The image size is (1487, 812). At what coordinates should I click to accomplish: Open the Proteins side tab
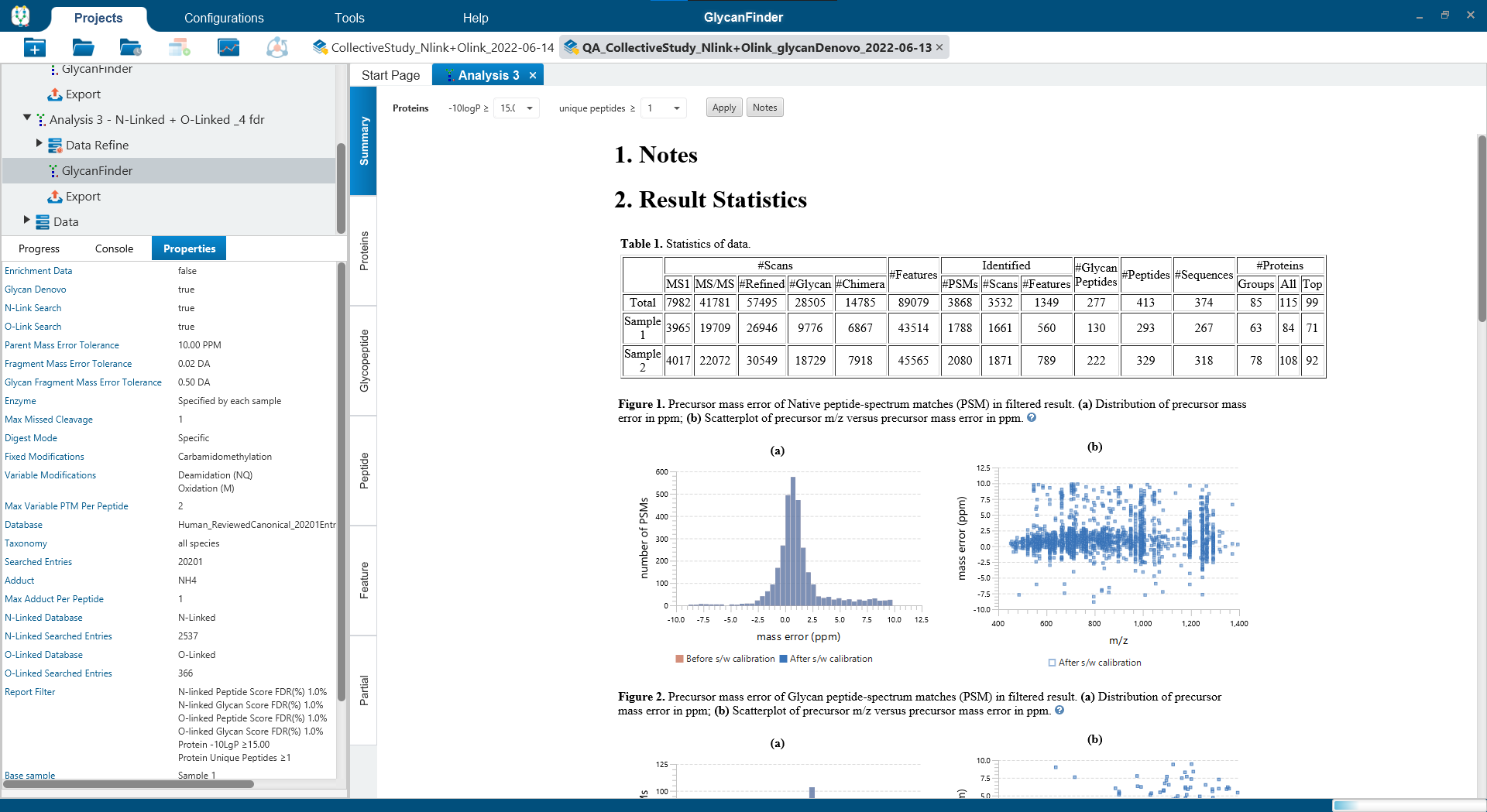coord(363,251)
